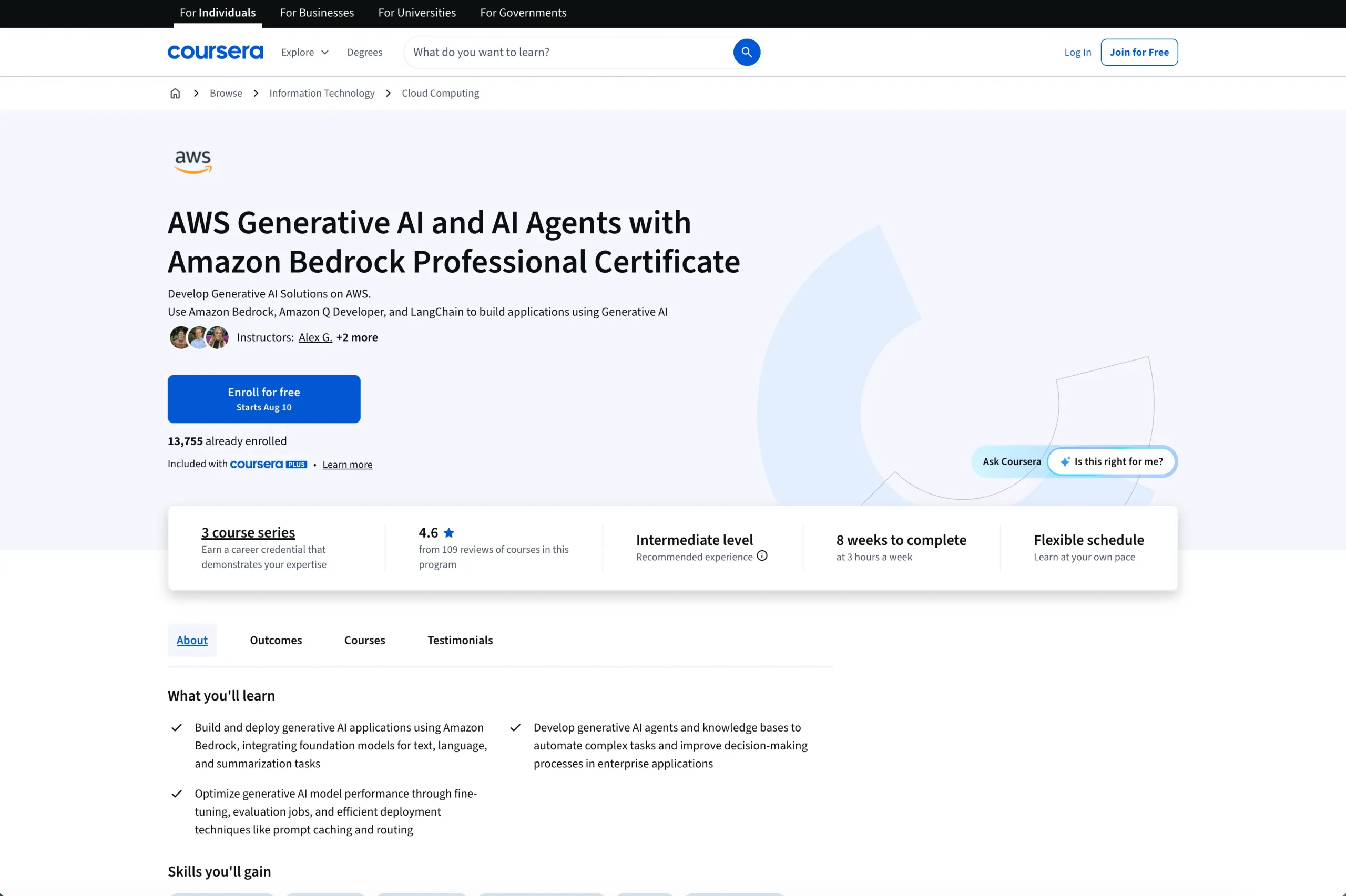
Task: Switch to the Outcomes tab
Action: 276,640
